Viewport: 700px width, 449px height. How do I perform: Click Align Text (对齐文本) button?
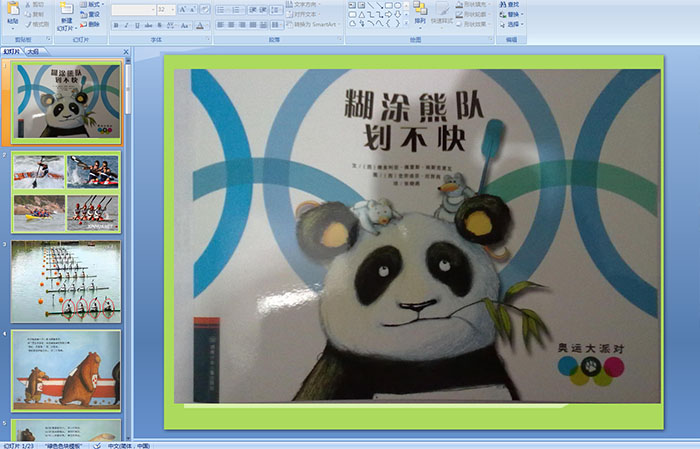(x=304, y=14)
